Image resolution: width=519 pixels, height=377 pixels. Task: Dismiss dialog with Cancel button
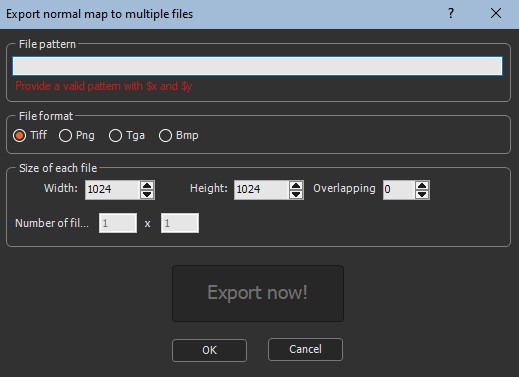pyautogui.click(x=305, y=349)
